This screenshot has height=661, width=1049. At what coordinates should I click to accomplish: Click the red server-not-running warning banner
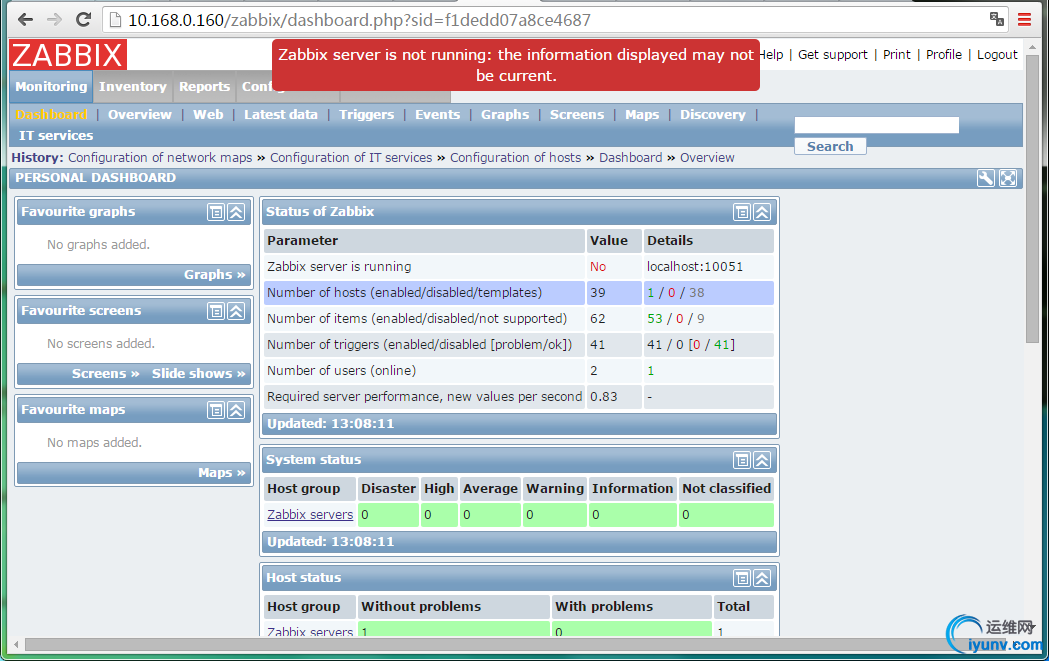[x=516, y=65]
